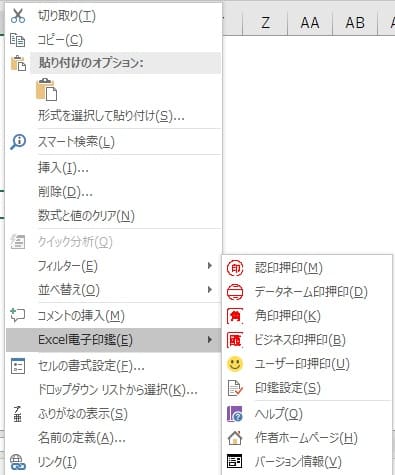Choose スマート検索(L)
Viewport: 395px width, 475px height.
(x=76, y=142)
